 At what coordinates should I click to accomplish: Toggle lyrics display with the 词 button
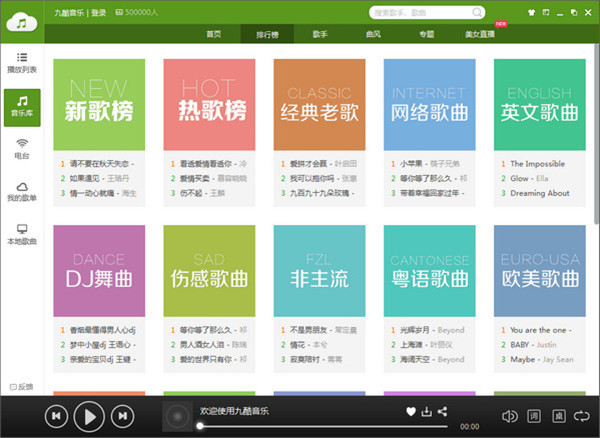point(534,415)
